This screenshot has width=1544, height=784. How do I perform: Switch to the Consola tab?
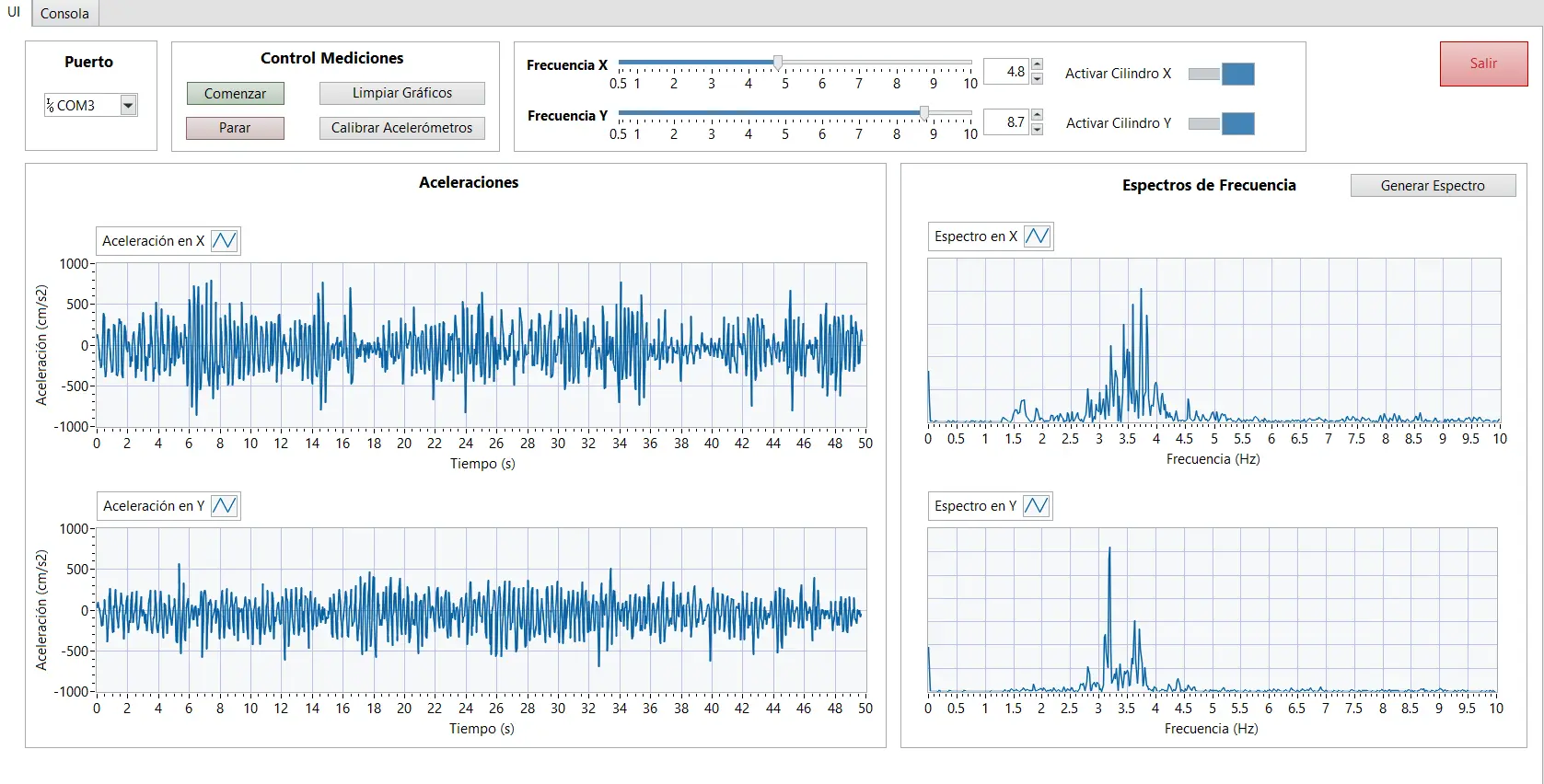(64, 14)
